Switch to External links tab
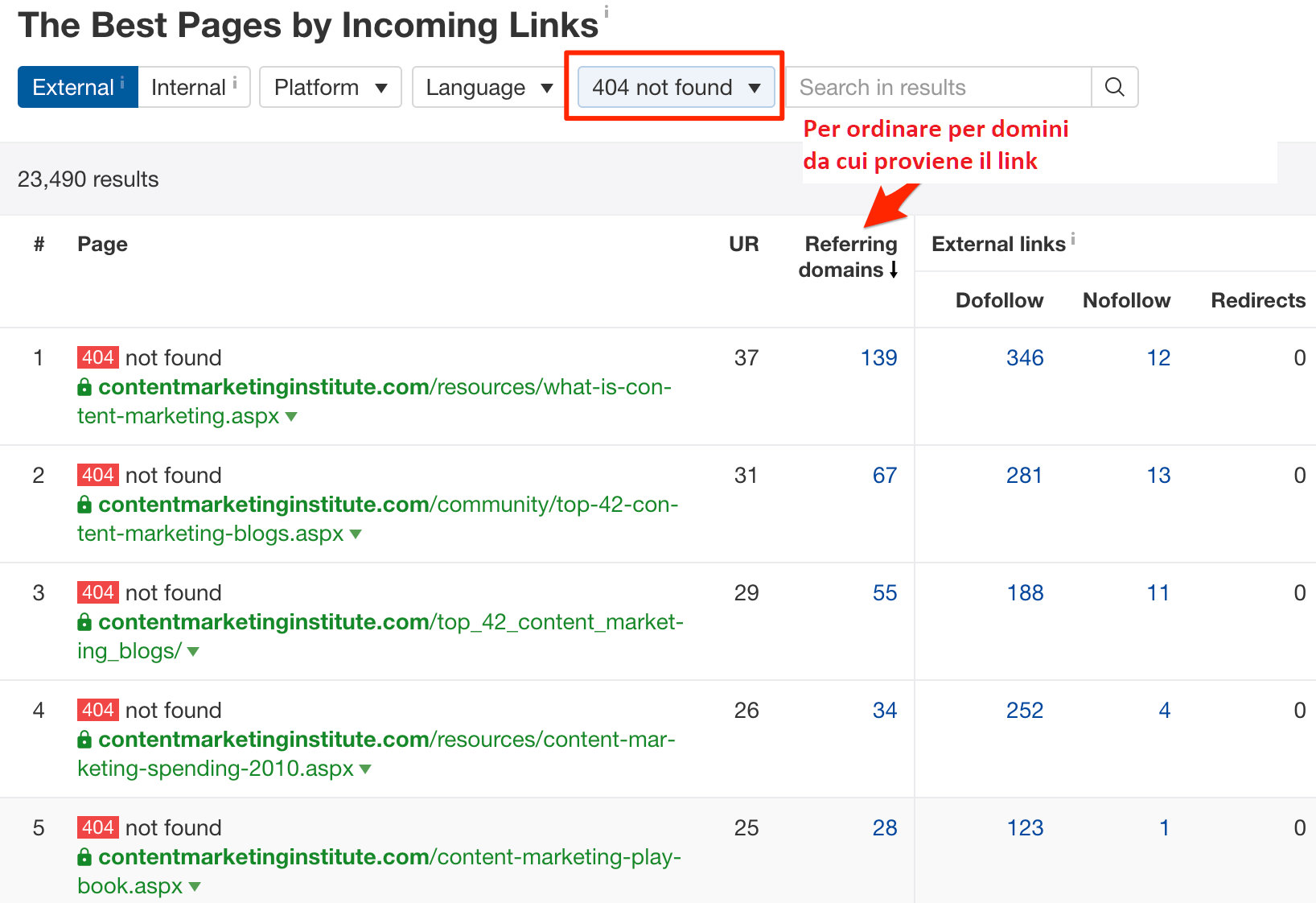The width and height of the screenshot is (1316, 903). pos(78,87)
